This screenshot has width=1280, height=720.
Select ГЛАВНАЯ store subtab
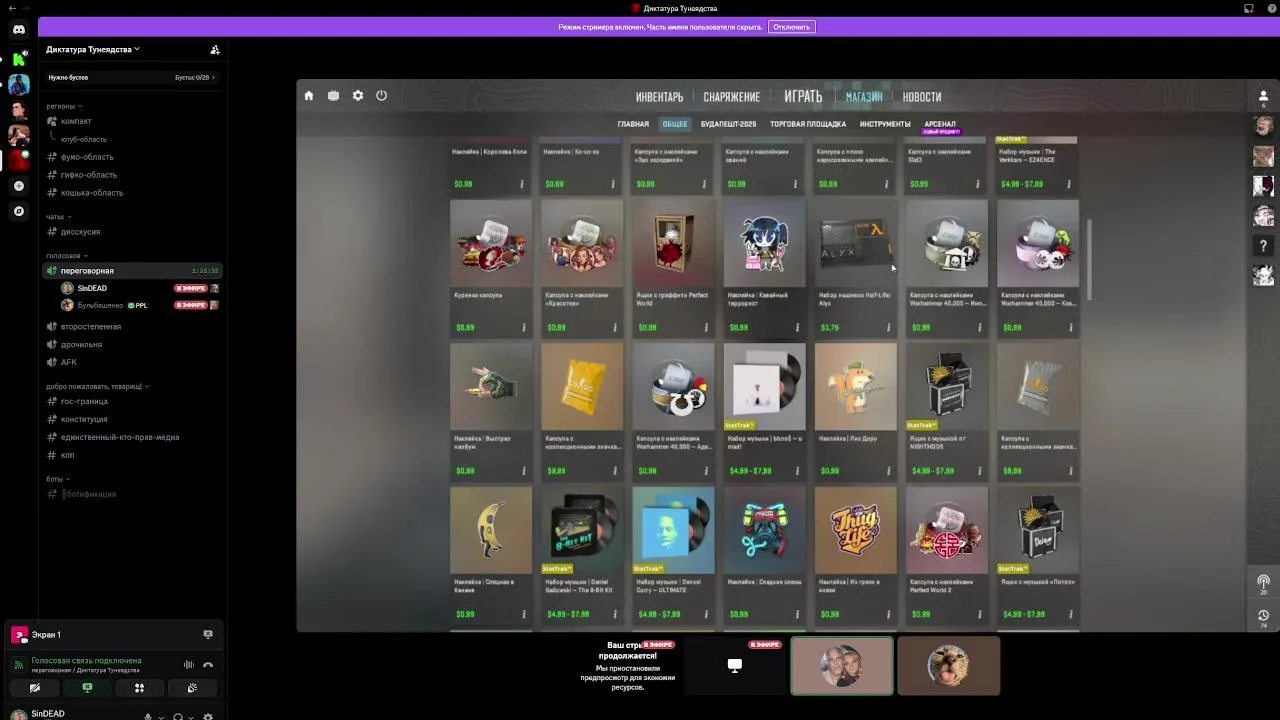(633, 124)
